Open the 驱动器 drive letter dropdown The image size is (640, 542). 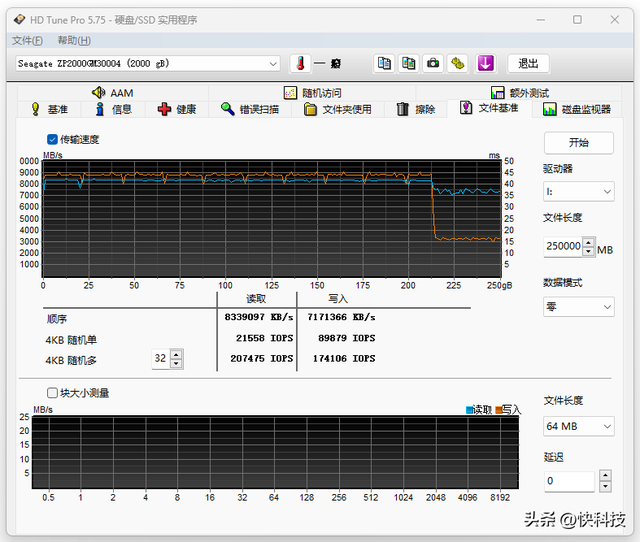point(578,191)
